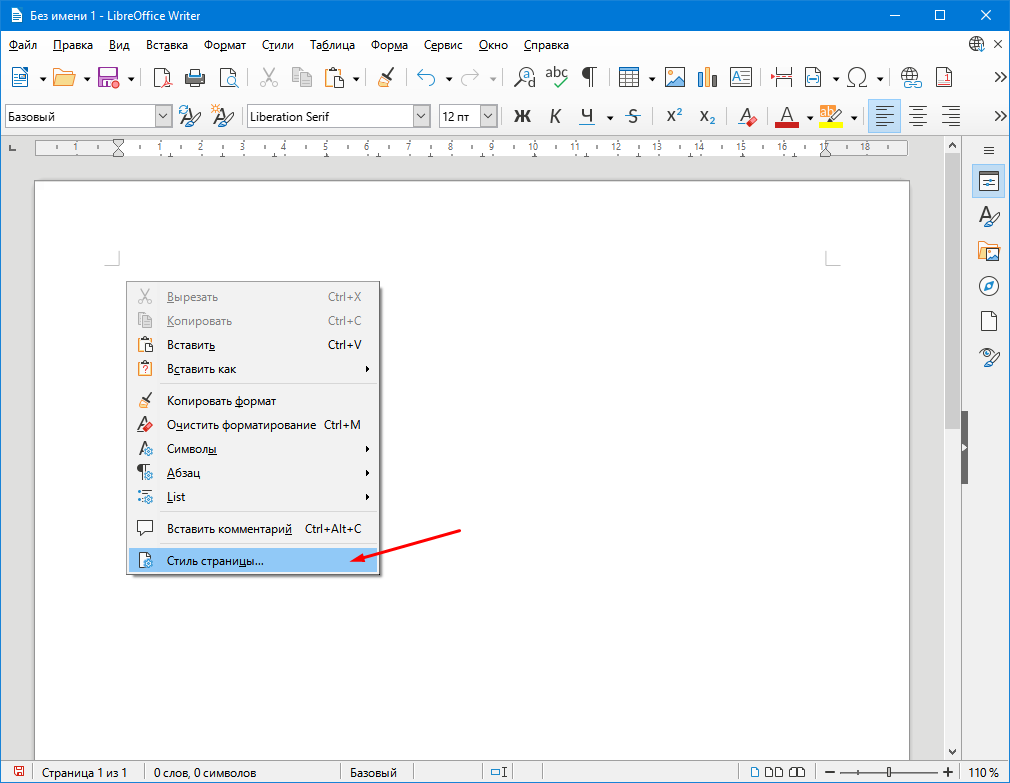Center the paragraph horizontally

(x=917, y=117)
